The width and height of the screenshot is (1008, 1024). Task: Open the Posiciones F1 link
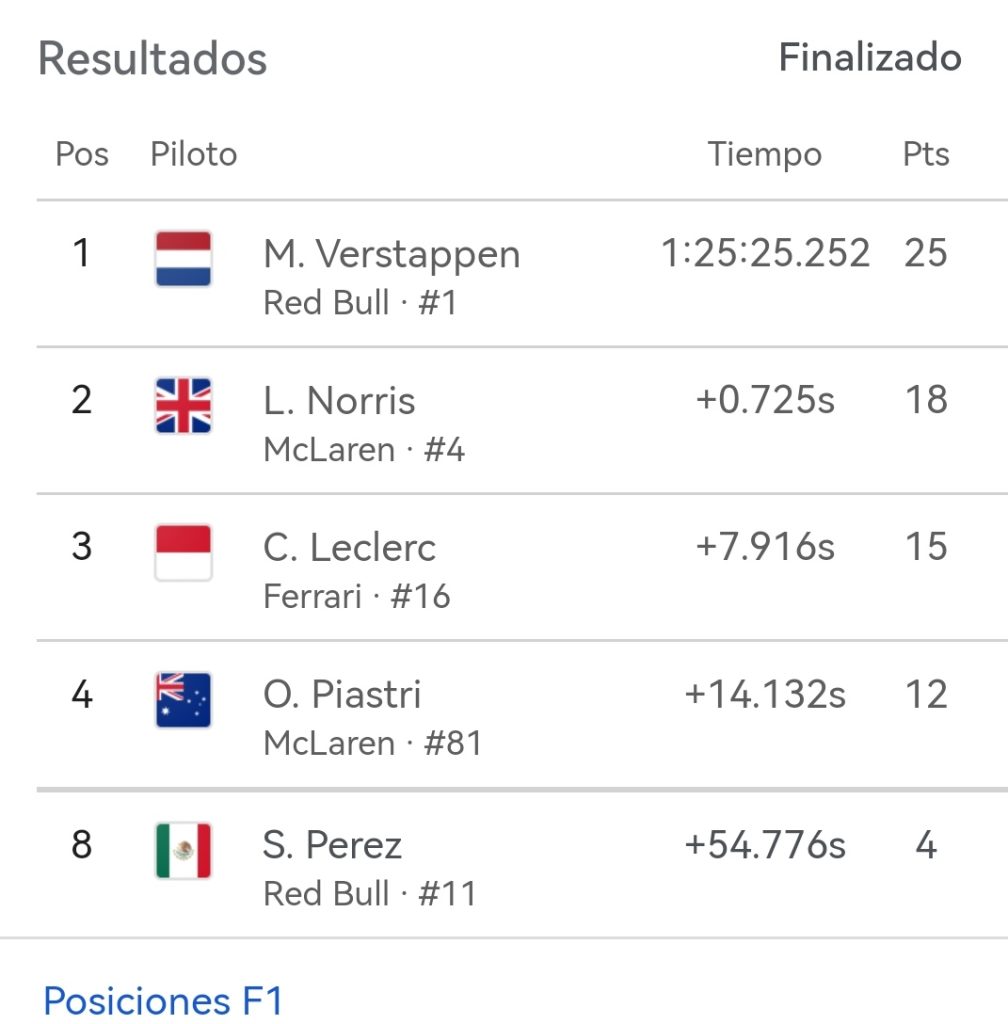[163, 1000]
